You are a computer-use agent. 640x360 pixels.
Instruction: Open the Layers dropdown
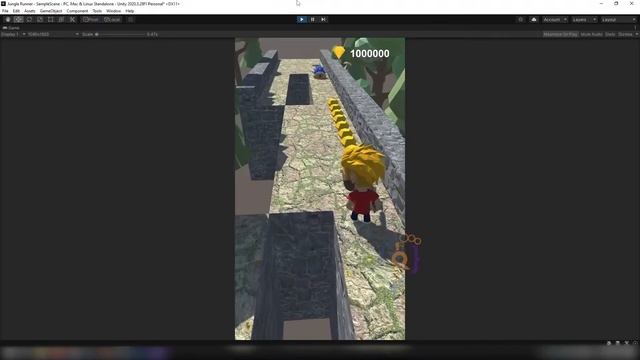(x=584, y=20)
